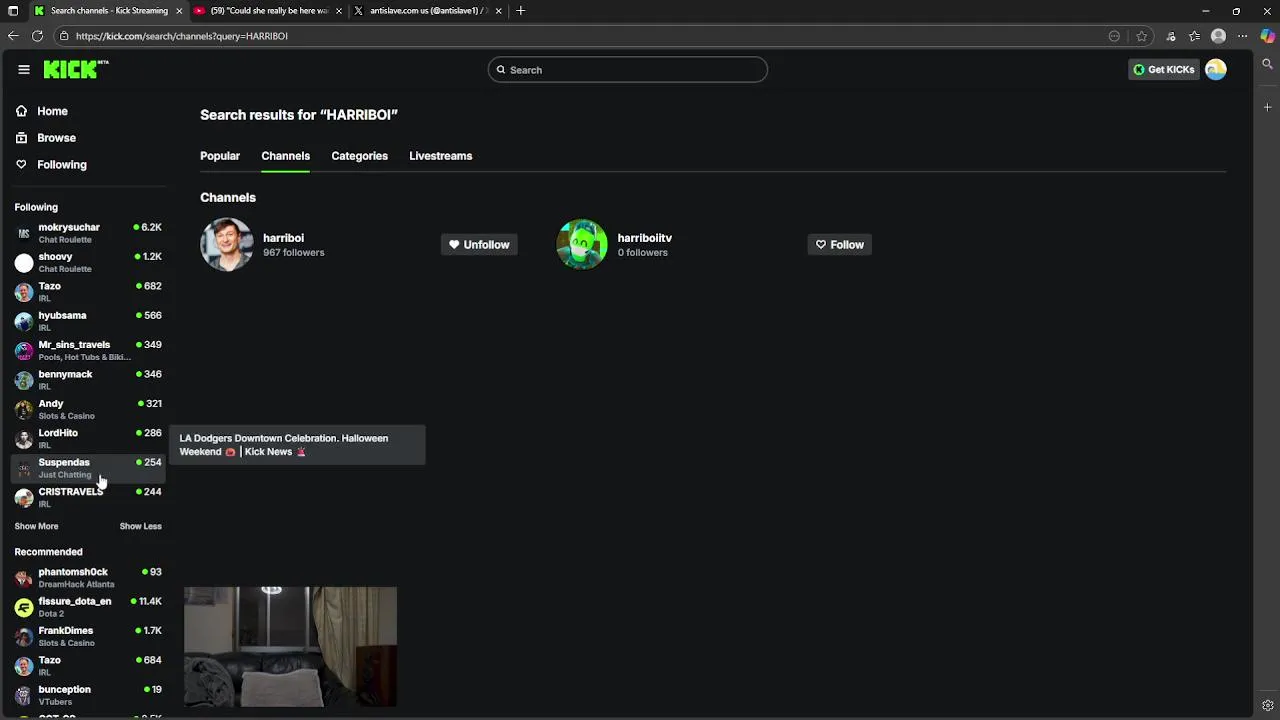Click the Following list header text

(x=36, y=207)
